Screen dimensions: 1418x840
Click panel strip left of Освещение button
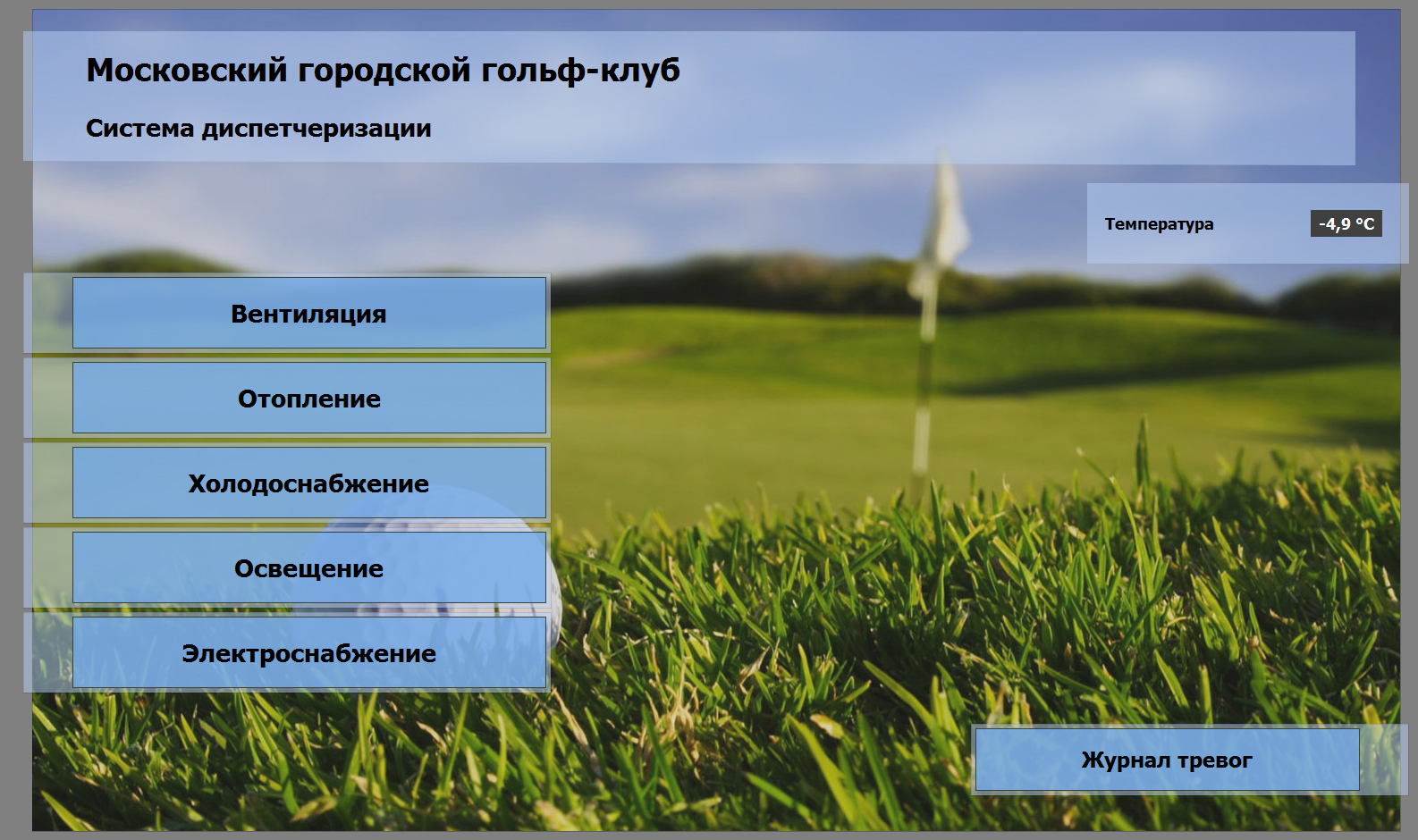pos(48,568)
